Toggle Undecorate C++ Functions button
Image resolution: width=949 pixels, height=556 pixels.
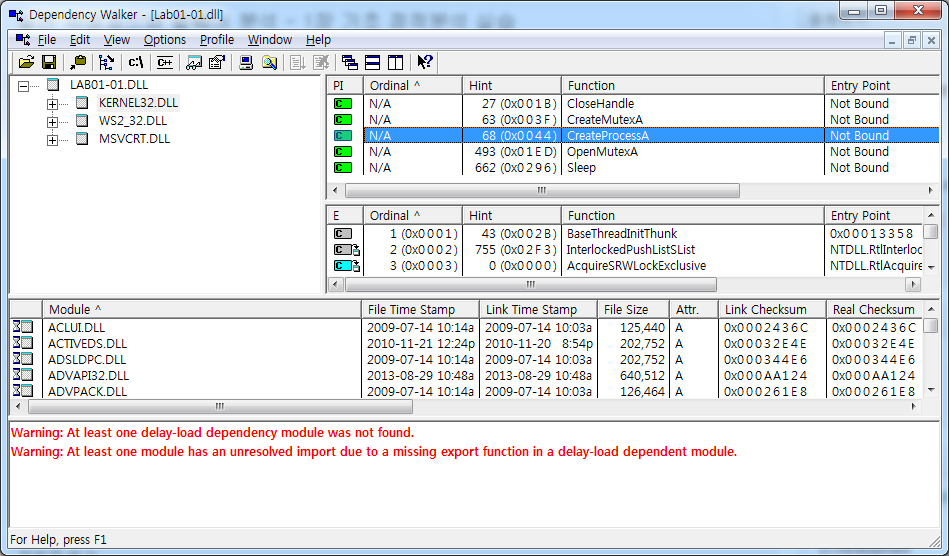point(164,62)
